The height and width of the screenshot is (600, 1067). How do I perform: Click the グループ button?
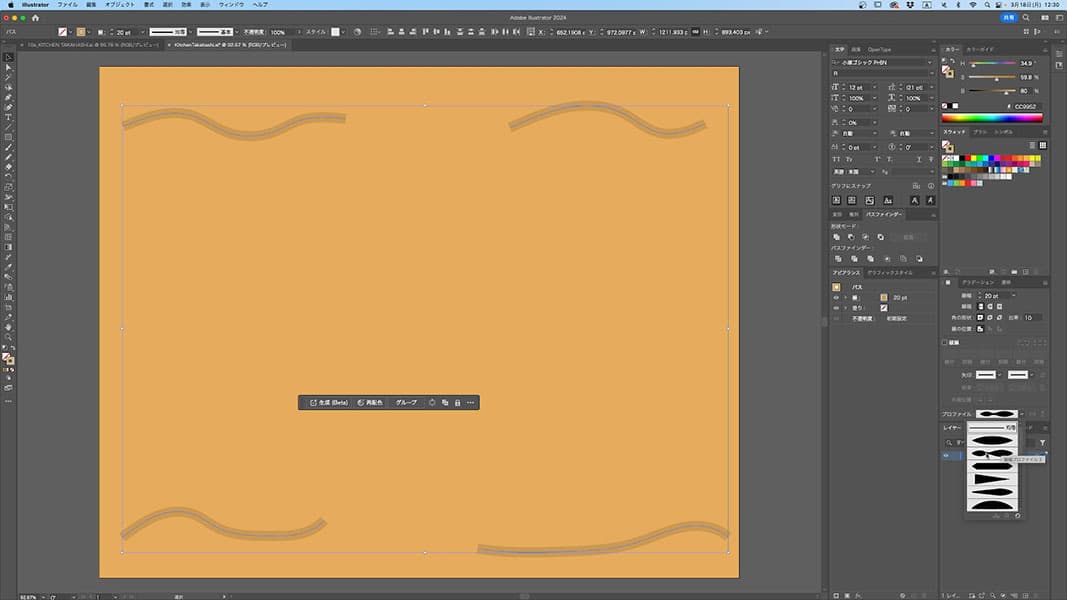[x=406, y=402]
